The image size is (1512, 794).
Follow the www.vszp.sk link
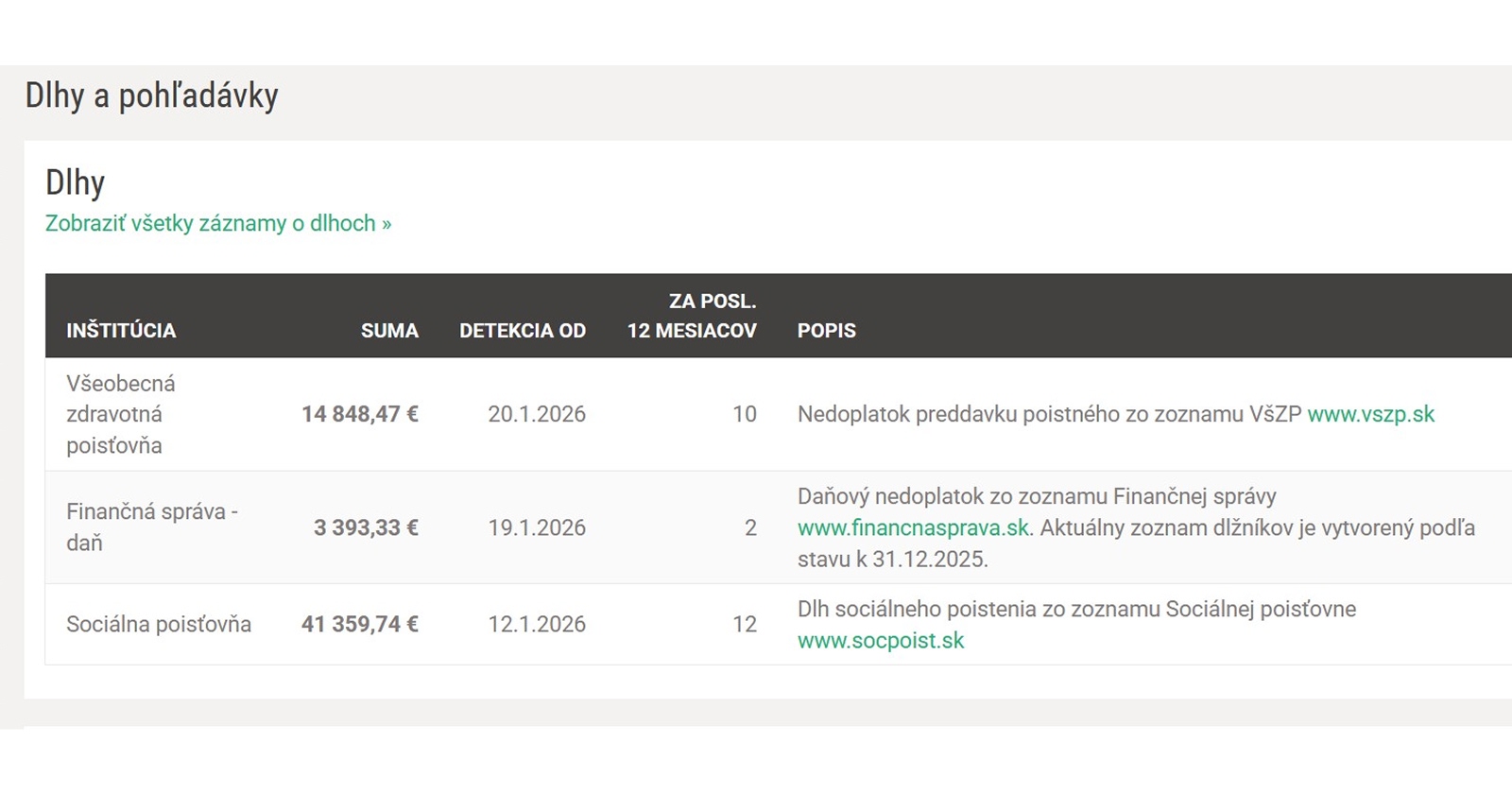1370,414
